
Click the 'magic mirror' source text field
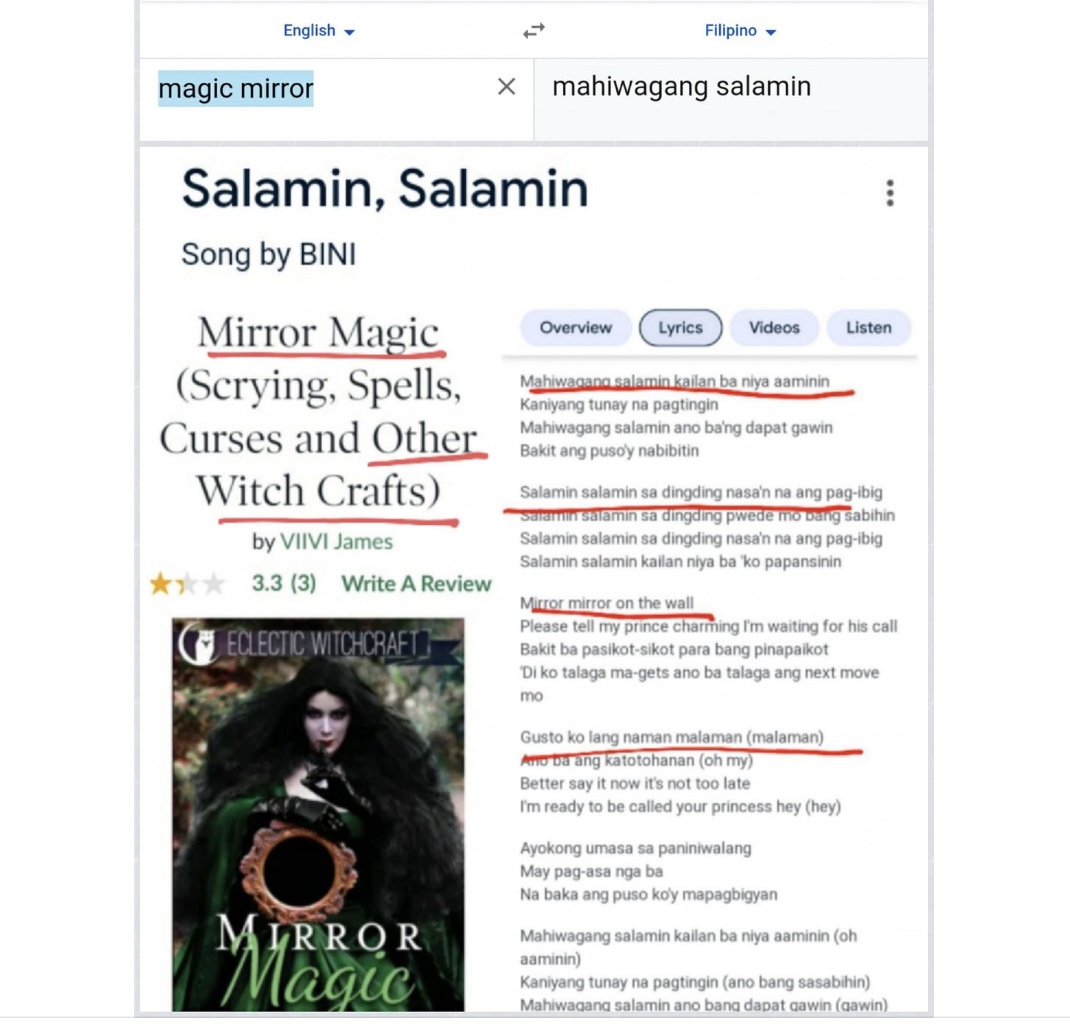pyautogui.click(x=336, y=100)
